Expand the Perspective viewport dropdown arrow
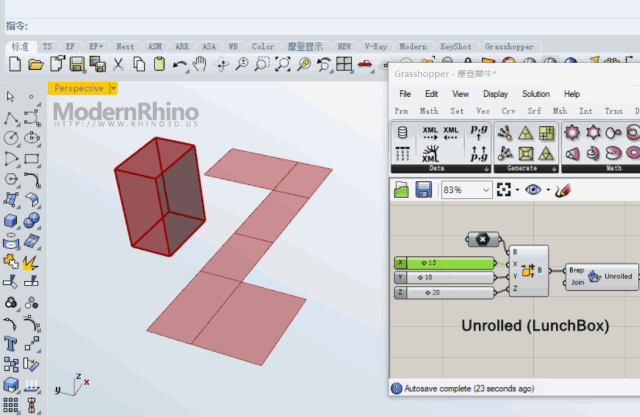 [x=113, y=88]
